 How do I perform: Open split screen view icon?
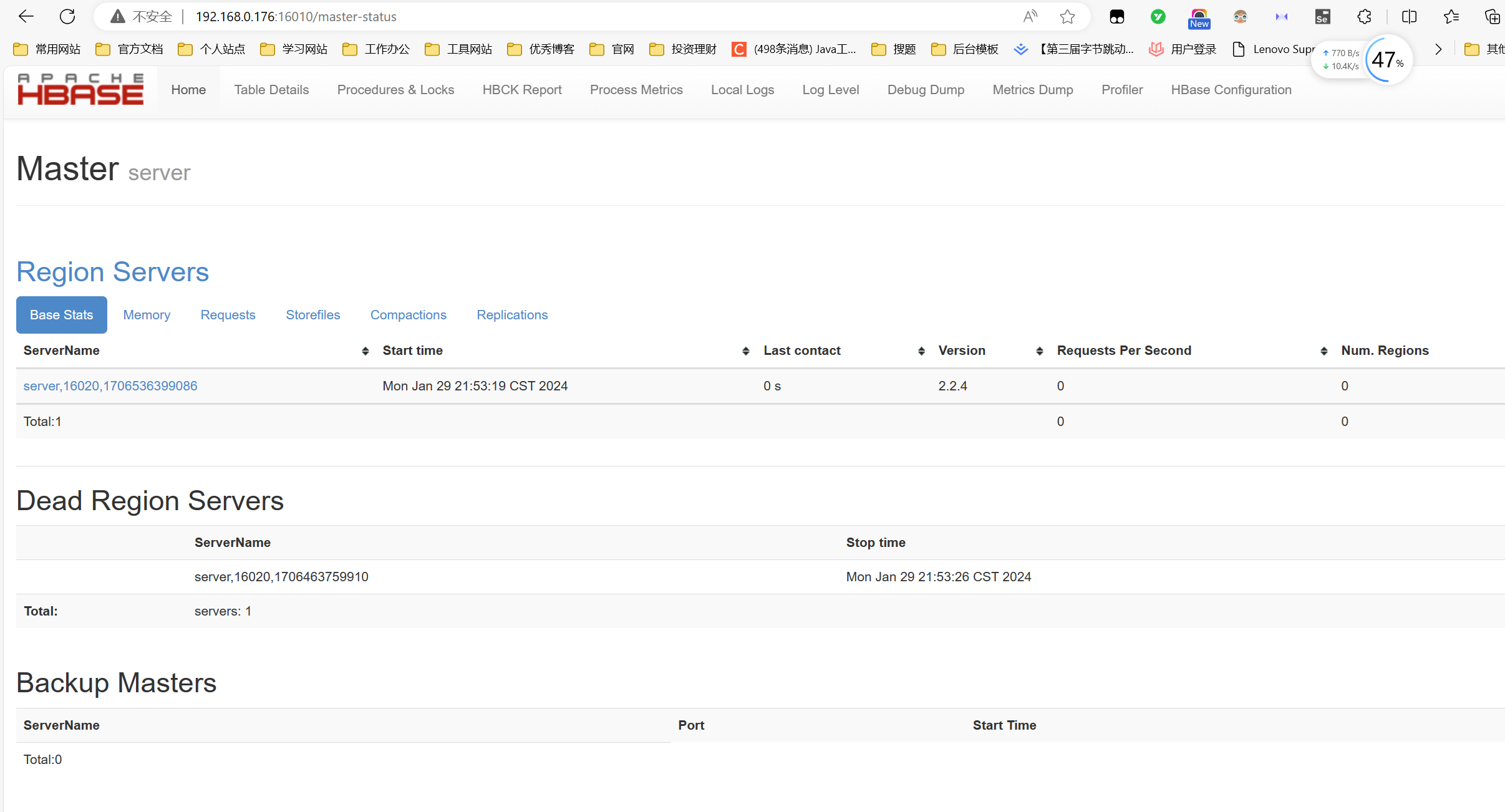tap(1410, 17)
